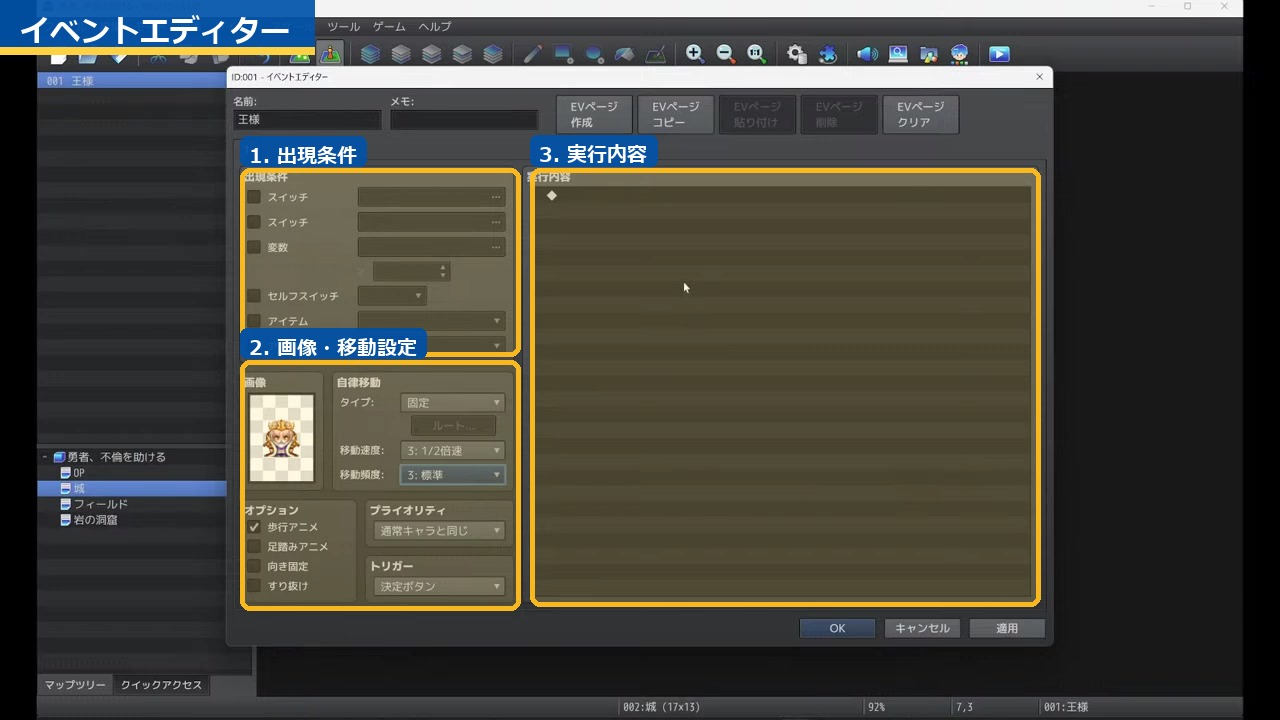Click the 名前 field containing 王様
This screenshot has width=1280, height=720.
click(307, 120)
